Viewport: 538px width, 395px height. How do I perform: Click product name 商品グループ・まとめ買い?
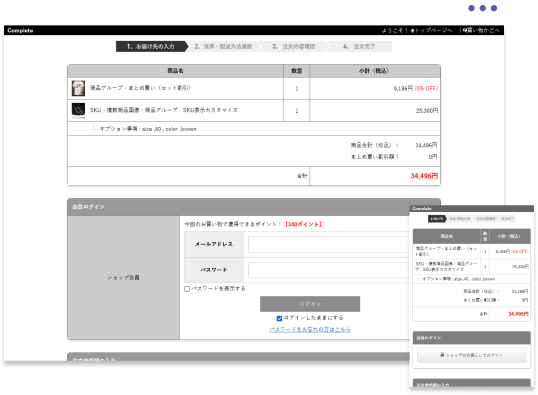click(140, 88)
